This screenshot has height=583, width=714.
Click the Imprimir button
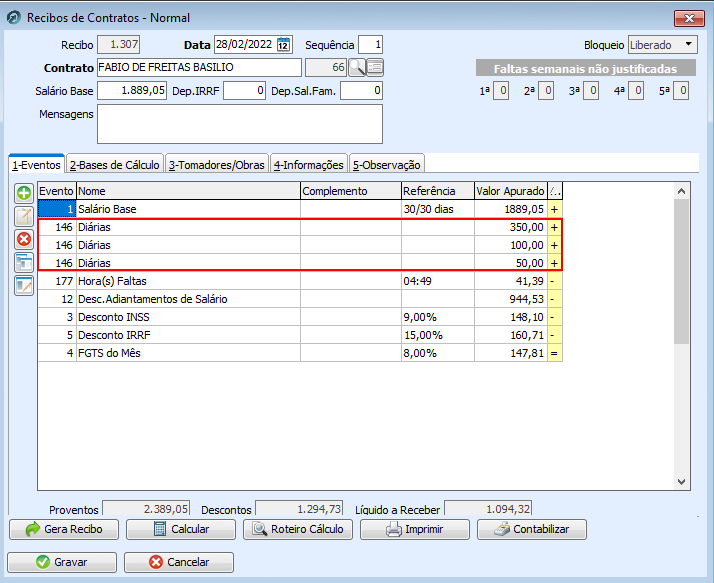coord(415,529)
